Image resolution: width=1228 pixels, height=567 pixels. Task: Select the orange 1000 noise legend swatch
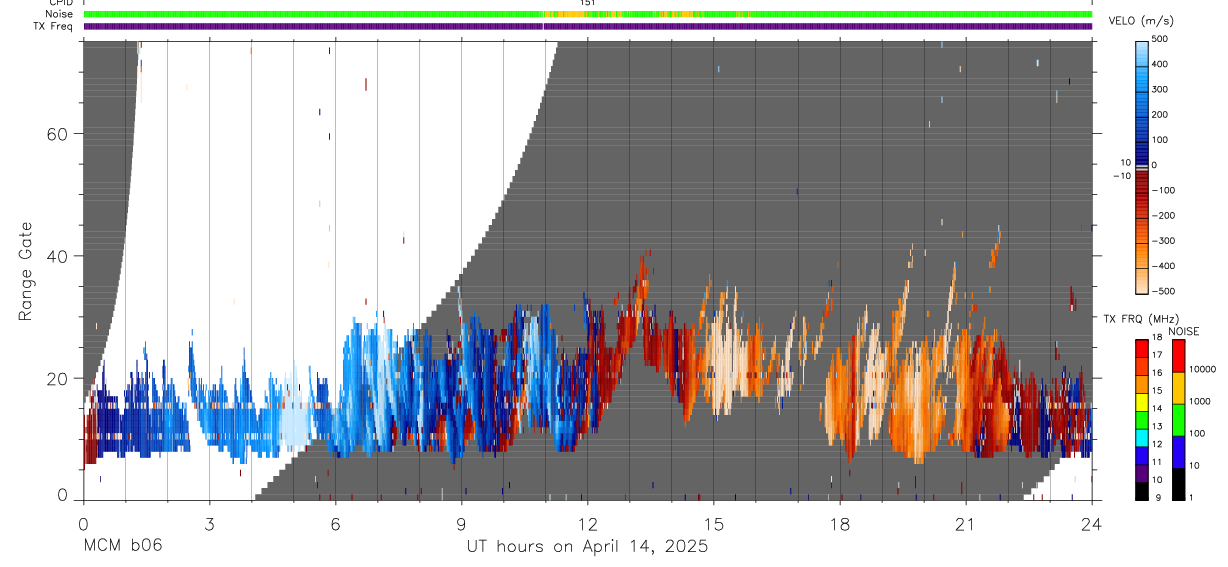click(x=1179, y=387)
